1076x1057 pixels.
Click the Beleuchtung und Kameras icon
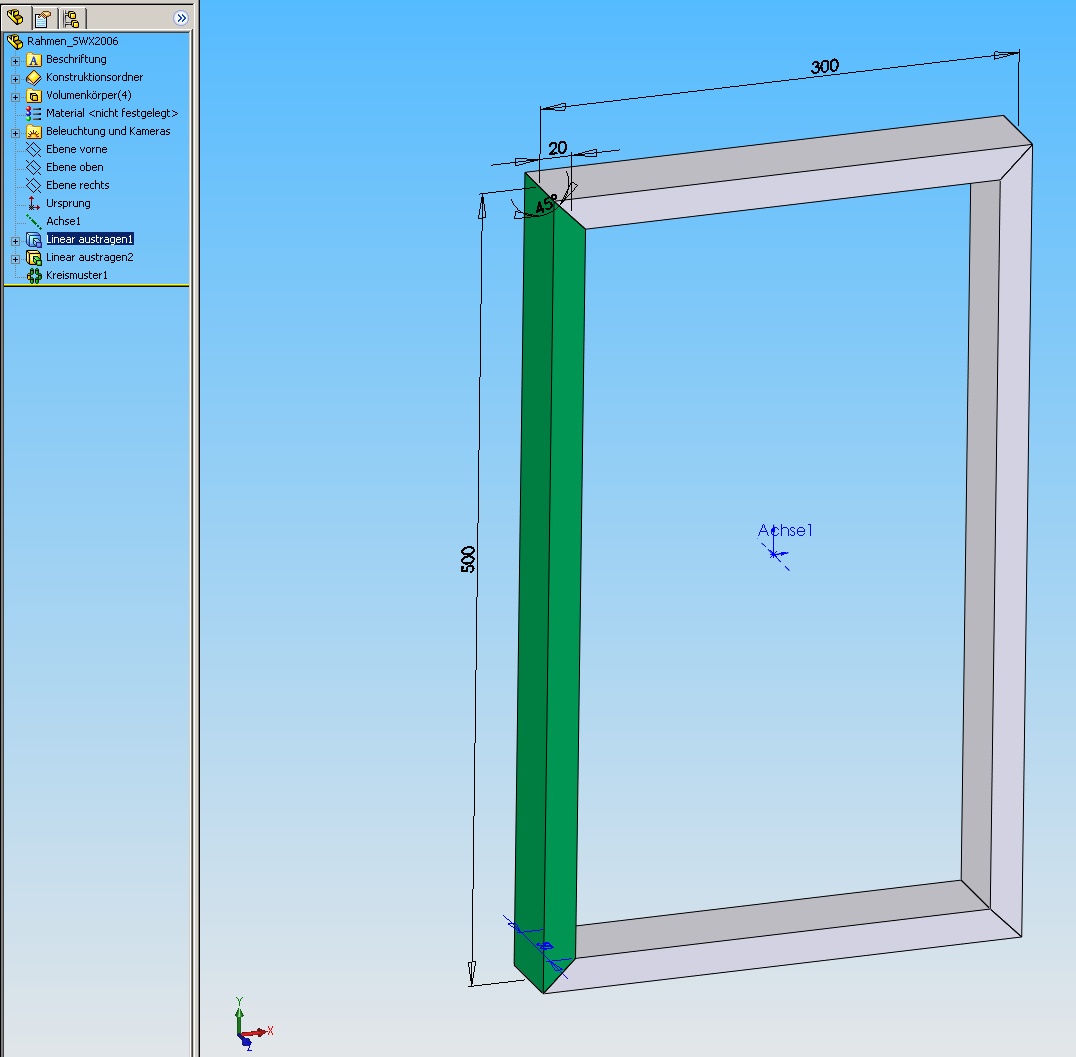(x=34, y=131)
